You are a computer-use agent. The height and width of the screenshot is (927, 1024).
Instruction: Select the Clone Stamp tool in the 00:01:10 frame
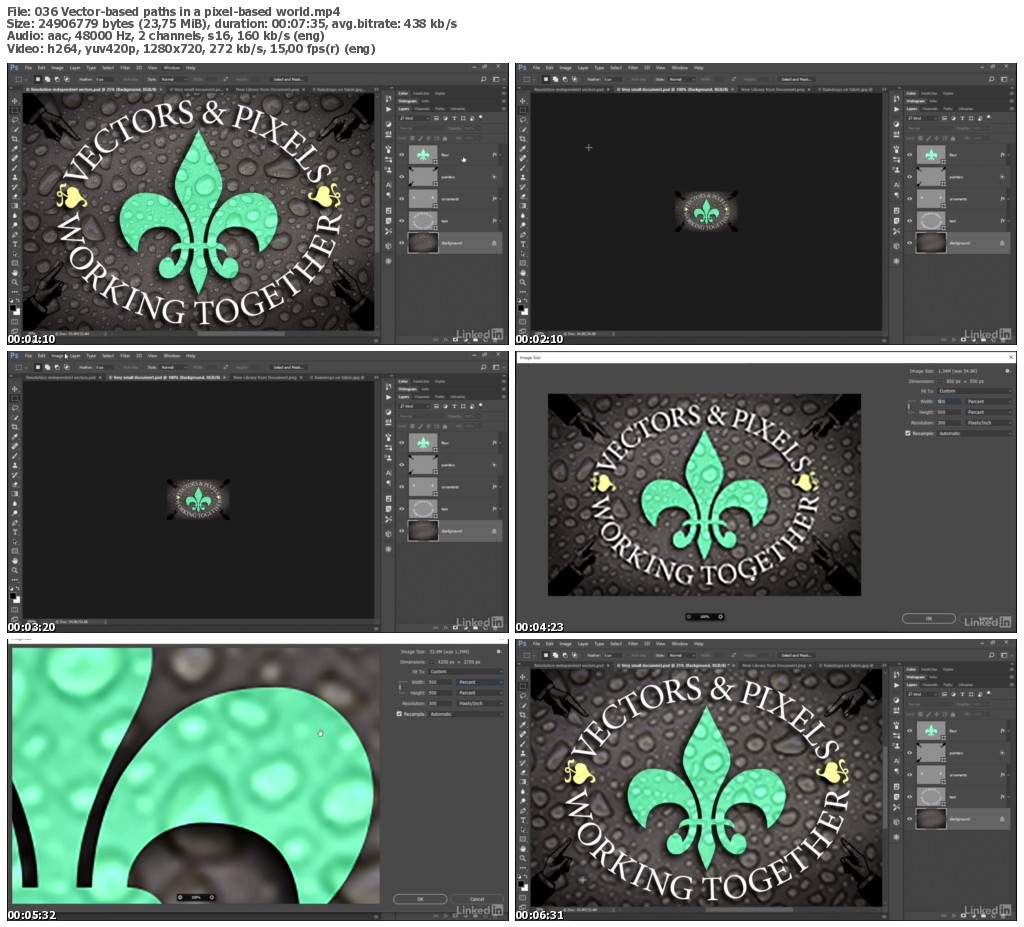click(x=14, y=177)
